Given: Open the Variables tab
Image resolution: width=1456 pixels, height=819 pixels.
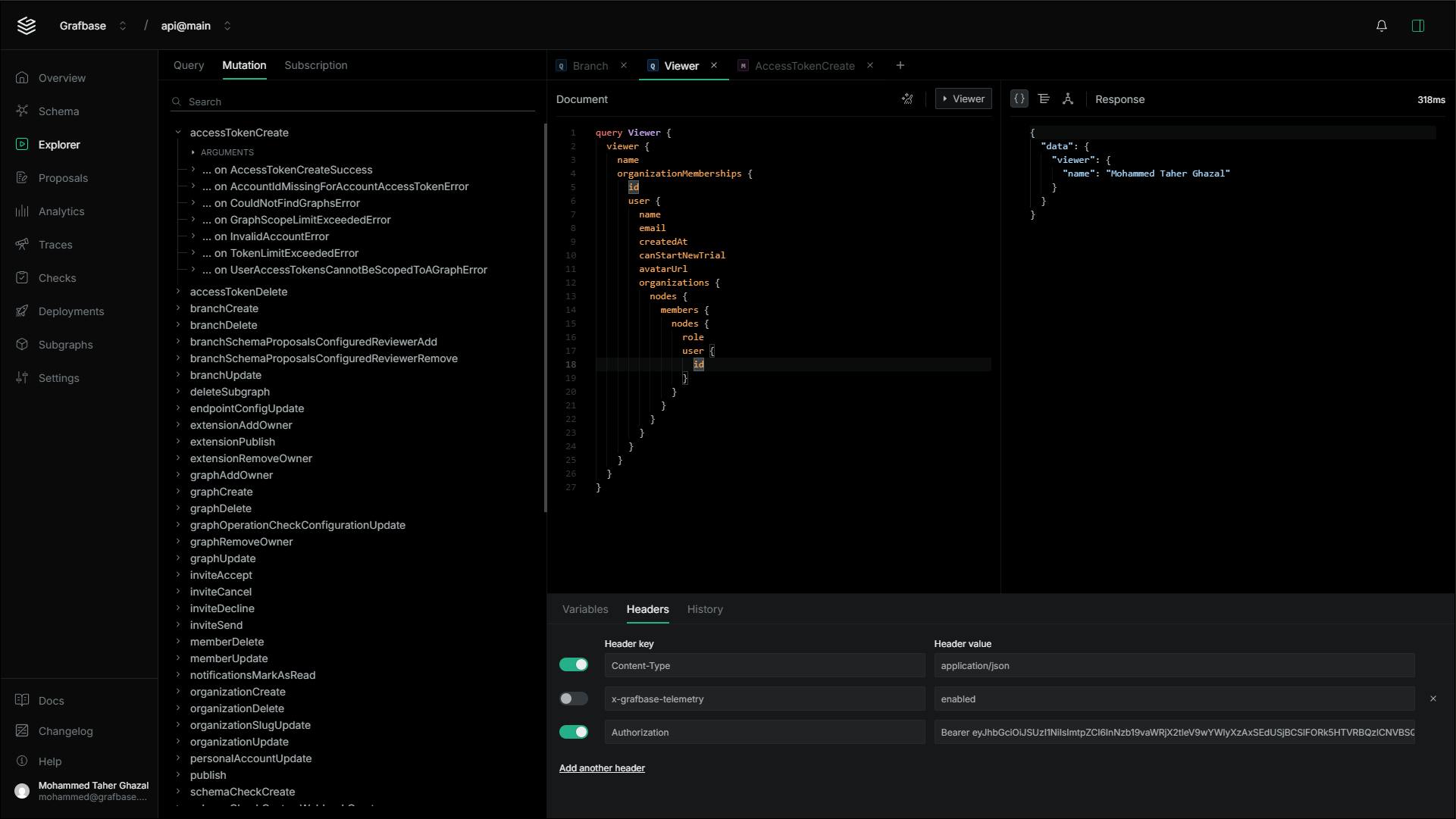Looking at the screenshot, I should click(x=584, y=610).
